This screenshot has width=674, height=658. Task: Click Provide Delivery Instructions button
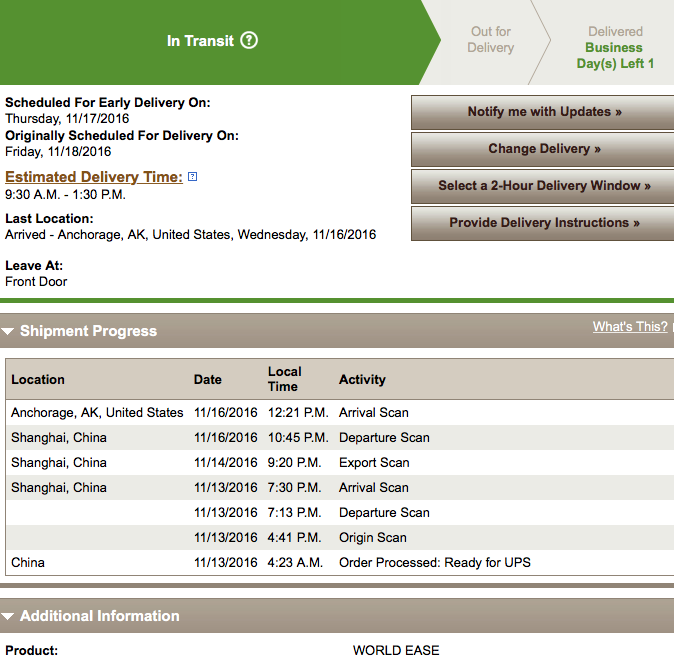tap(542, 223)
